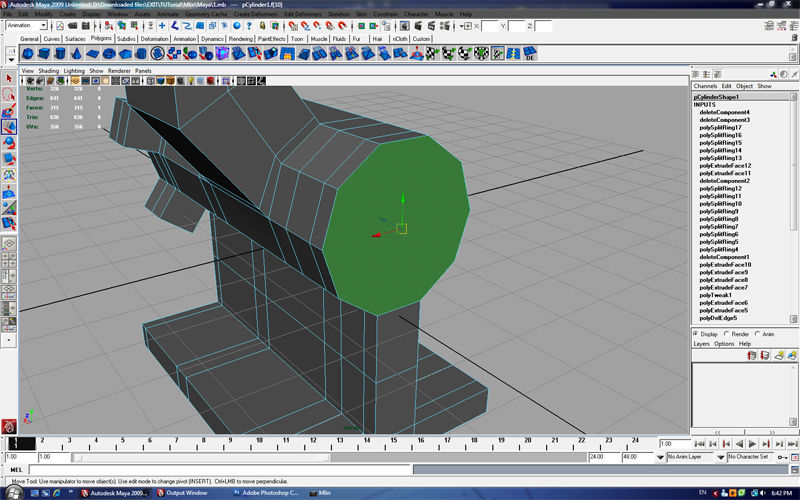Screen dimensions: 800x500
Task: Click the polygon cone shelf icon
Action: [x=77, y=54]
